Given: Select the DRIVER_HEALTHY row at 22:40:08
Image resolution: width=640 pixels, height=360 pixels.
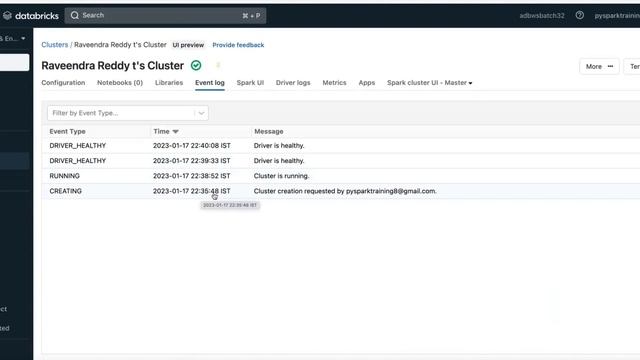Looking at the screenshot, I should [341, 145].
